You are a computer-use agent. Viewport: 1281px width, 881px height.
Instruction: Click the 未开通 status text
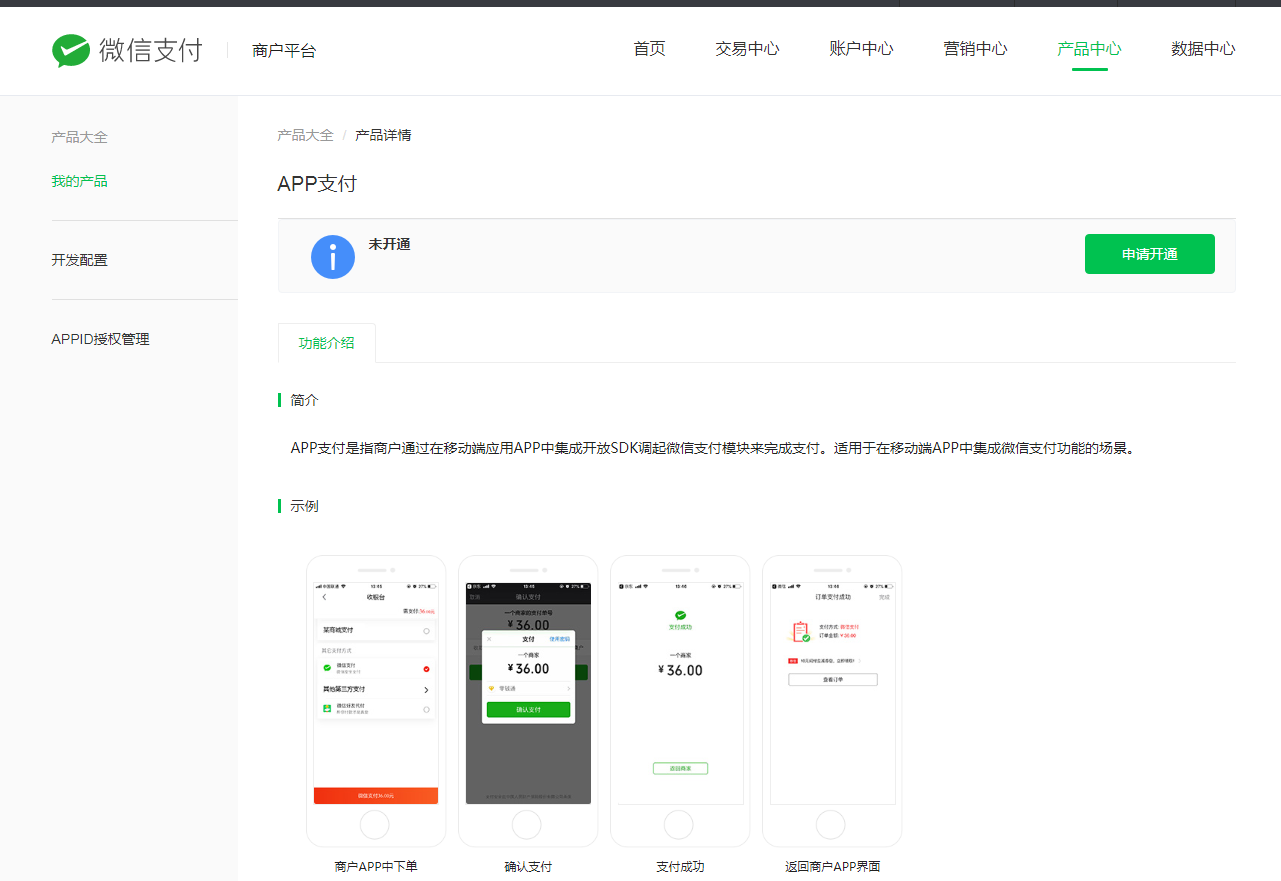[389, 244]
